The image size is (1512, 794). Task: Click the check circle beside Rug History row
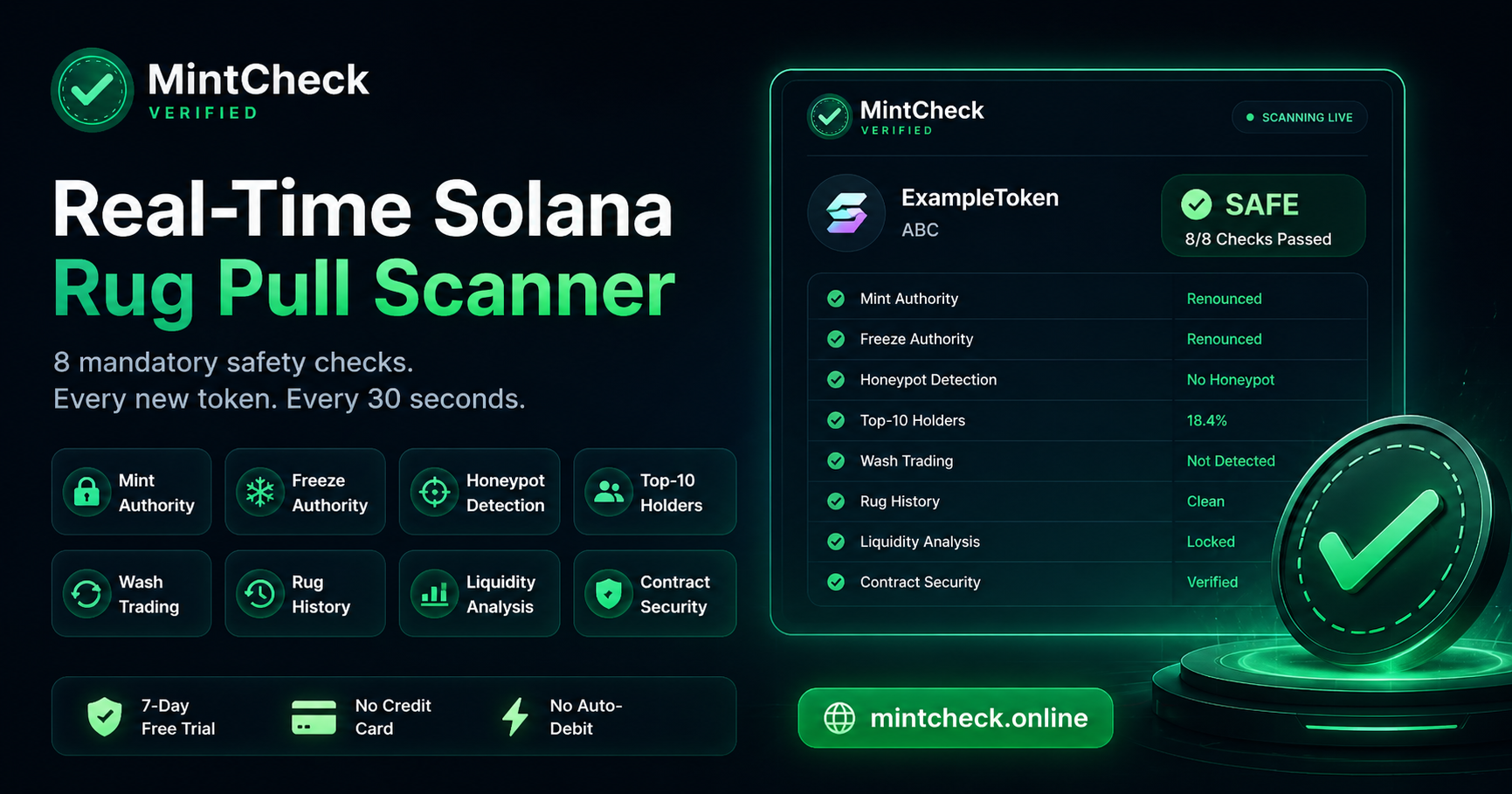(836, 501)
